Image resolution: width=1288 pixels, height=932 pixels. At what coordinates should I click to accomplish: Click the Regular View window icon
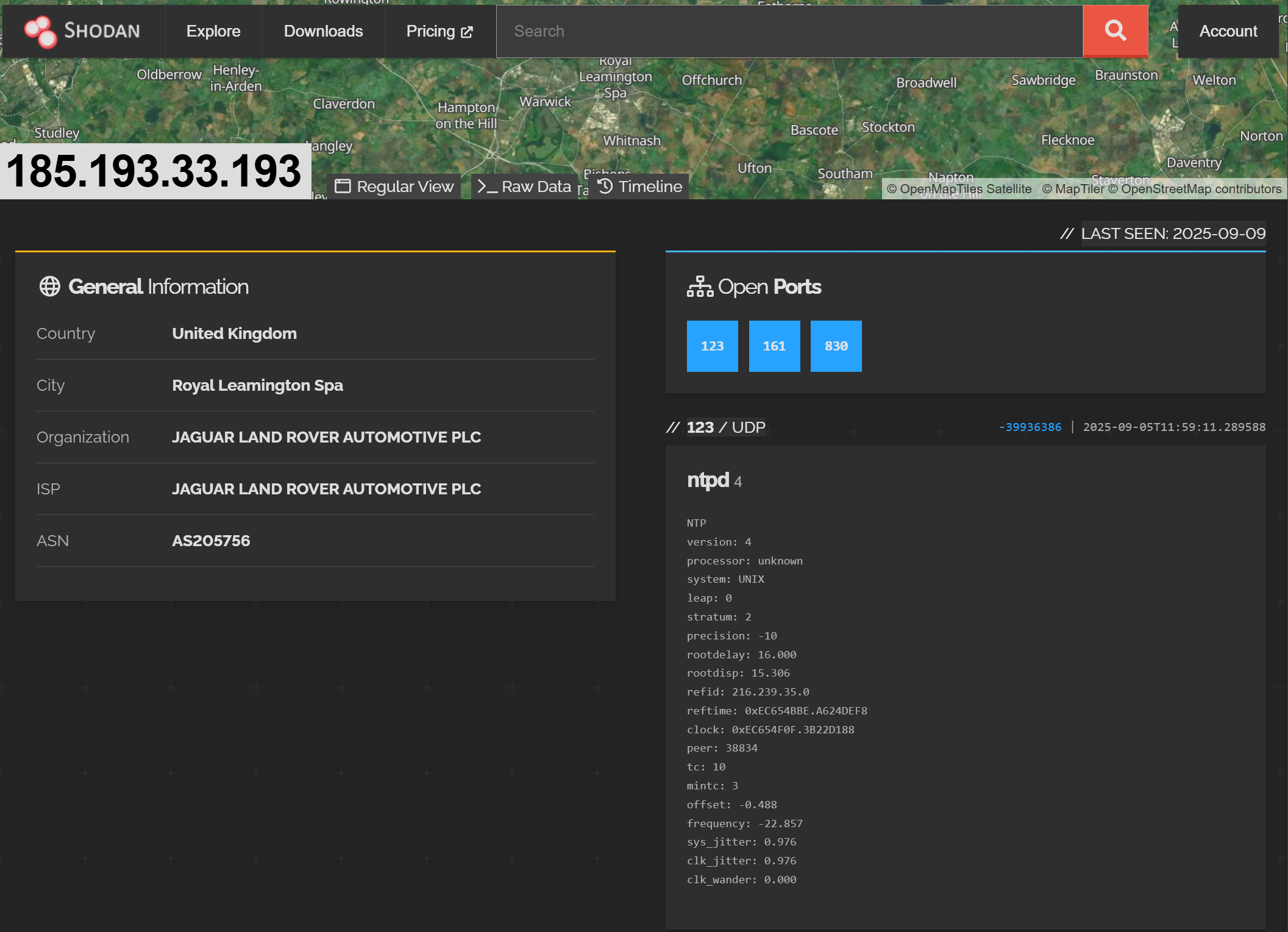pyautogui.click(x=343, y=187)
